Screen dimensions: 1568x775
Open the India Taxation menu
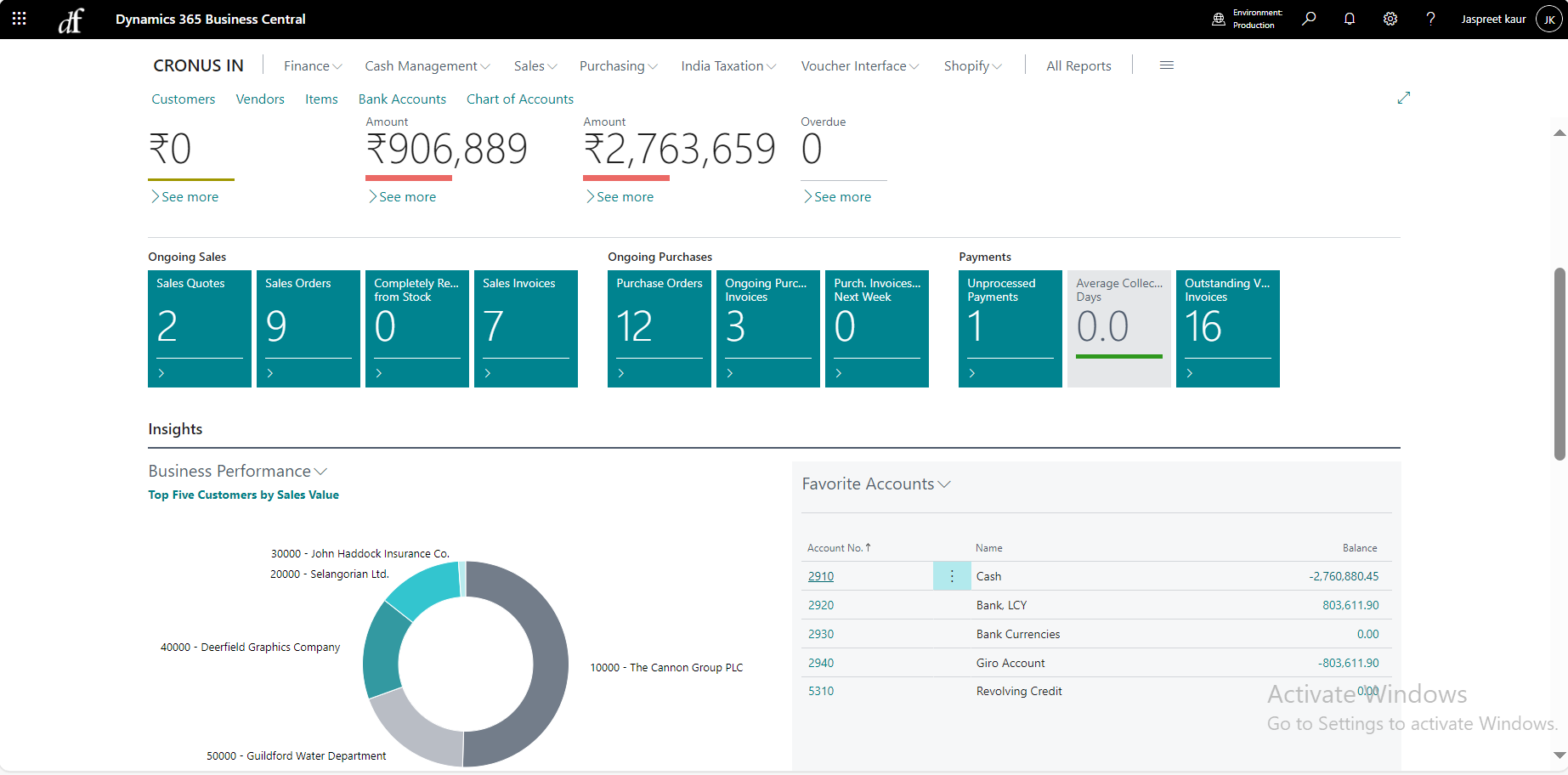[727, 66]
